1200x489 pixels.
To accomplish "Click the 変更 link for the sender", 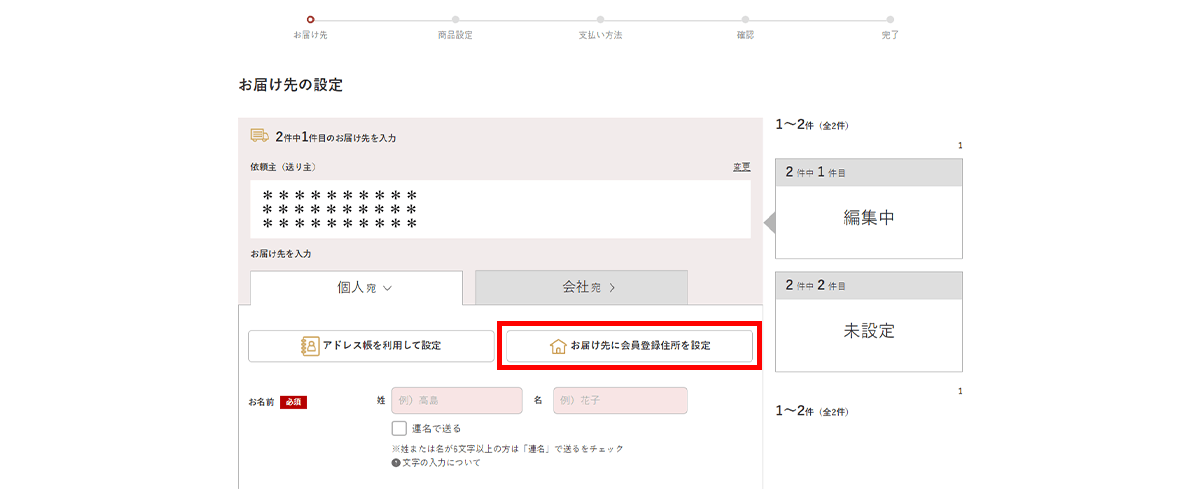I will [741, 167].
